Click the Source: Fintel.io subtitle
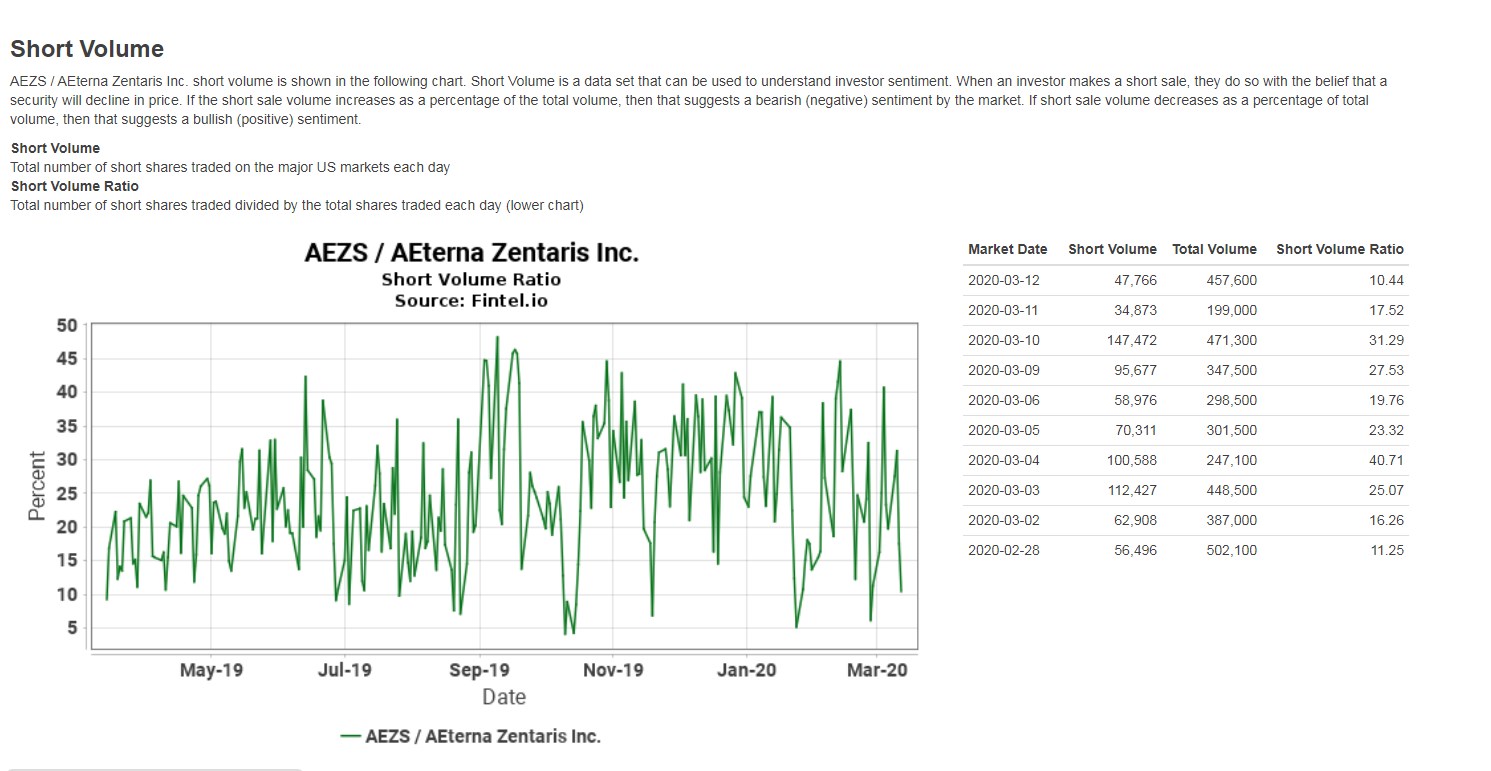 (471, 300)
